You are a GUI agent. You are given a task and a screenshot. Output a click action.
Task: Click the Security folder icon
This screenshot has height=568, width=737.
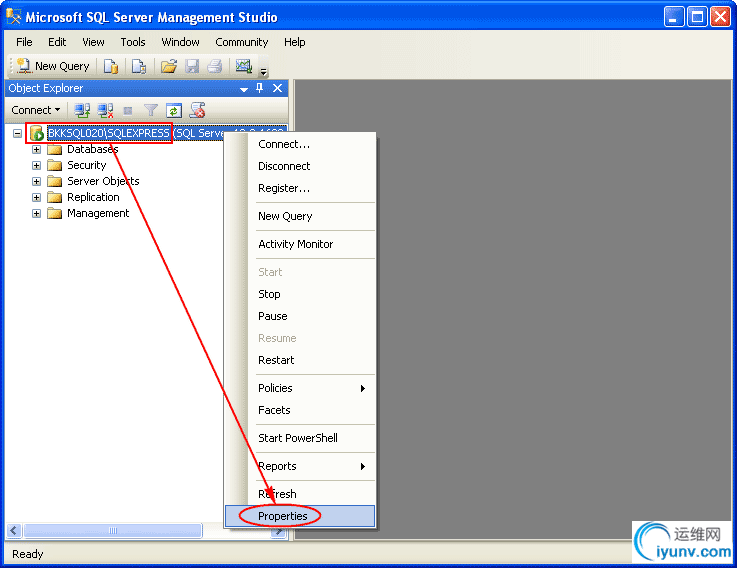pyautogui.click(x=55, y=166)
